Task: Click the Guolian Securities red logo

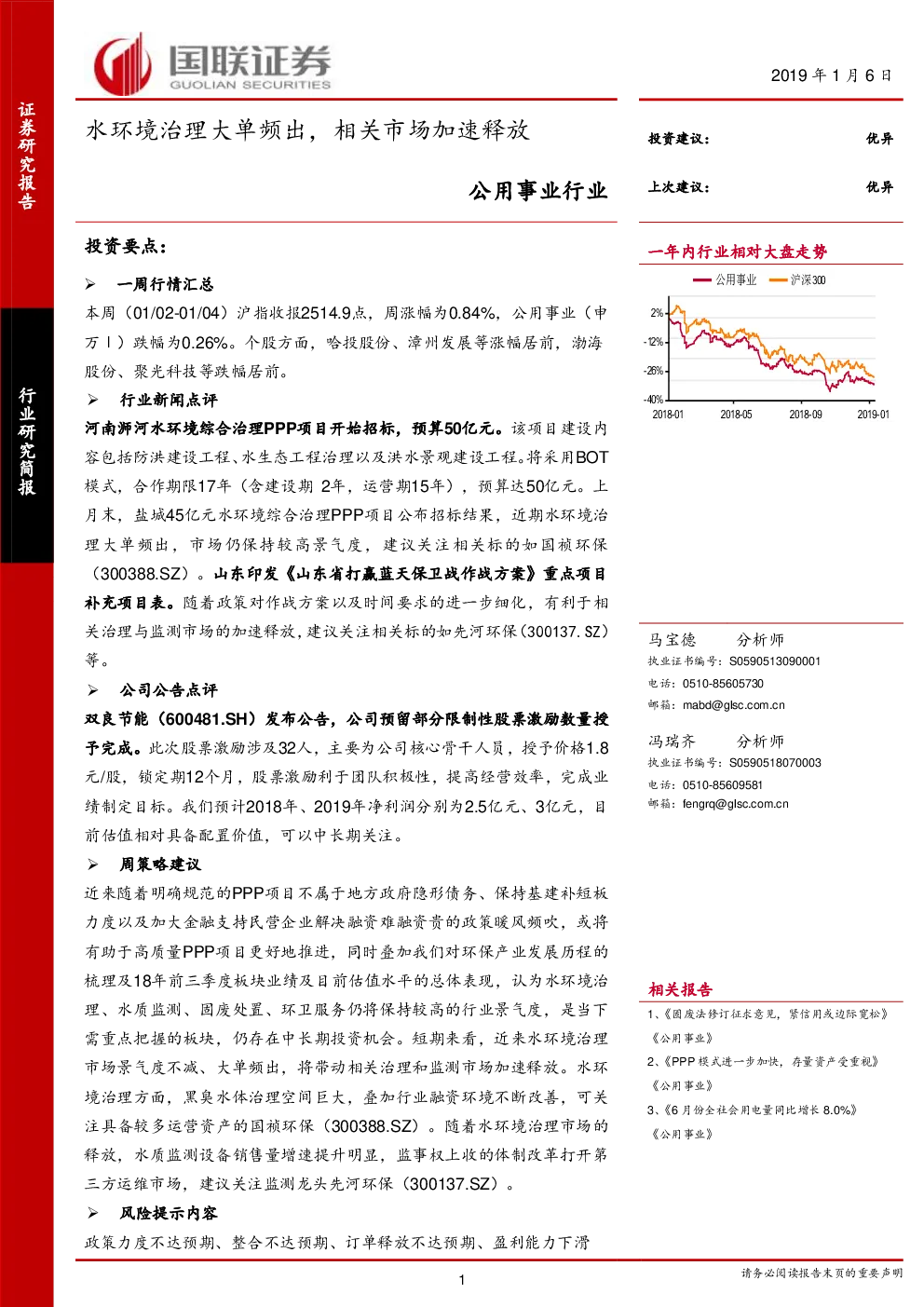Action: (123, 63)
